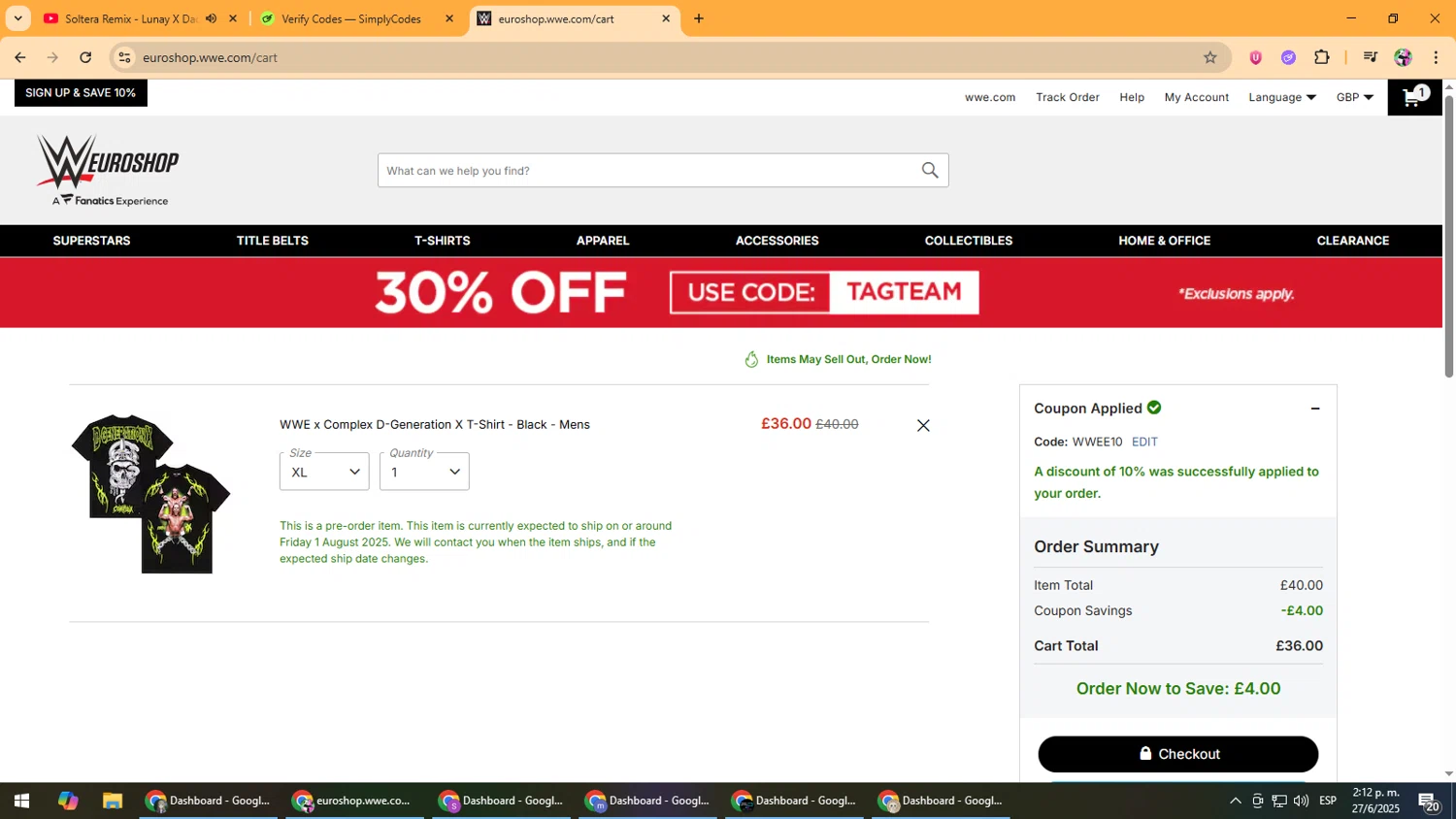This screenshot has width=1456, height=819.
Task: Open Copilot from the taskbar
Action: pos(67,801)
